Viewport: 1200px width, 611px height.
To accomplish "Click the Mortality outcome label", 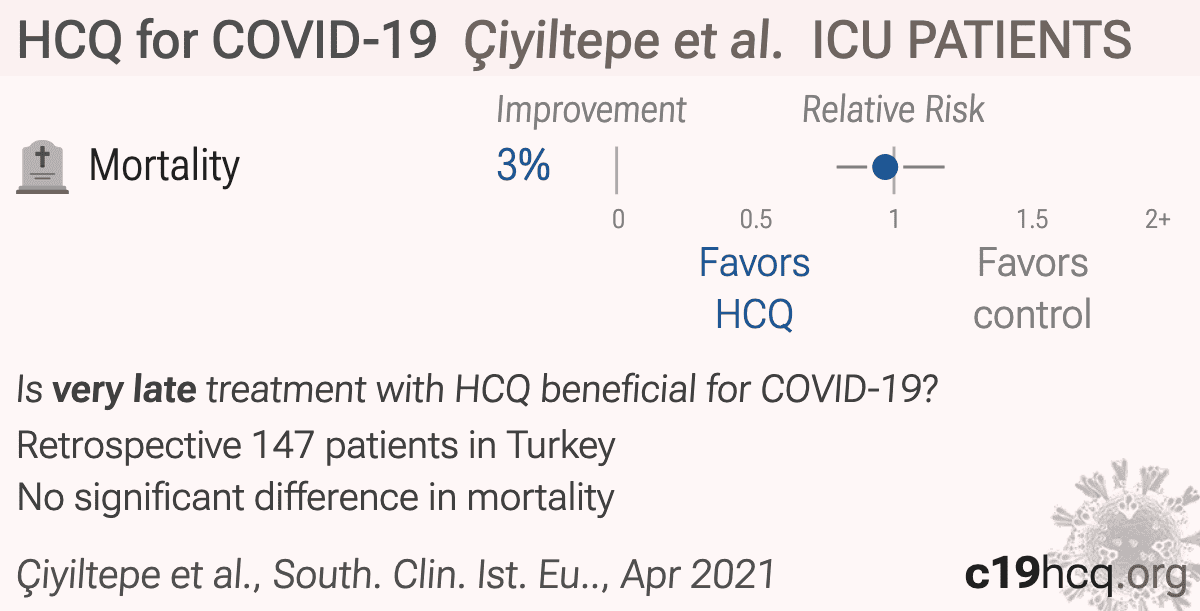I will (165, 166).
